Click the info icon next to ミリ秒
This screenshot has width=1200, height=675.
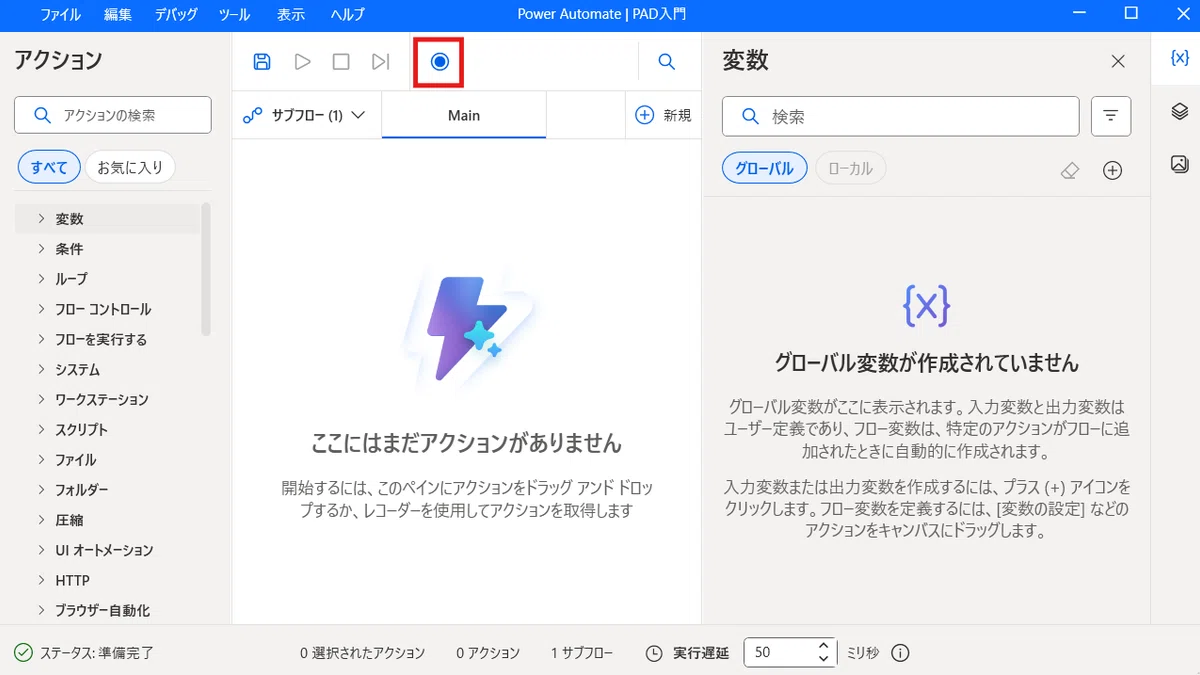click(x=900, y=653)
